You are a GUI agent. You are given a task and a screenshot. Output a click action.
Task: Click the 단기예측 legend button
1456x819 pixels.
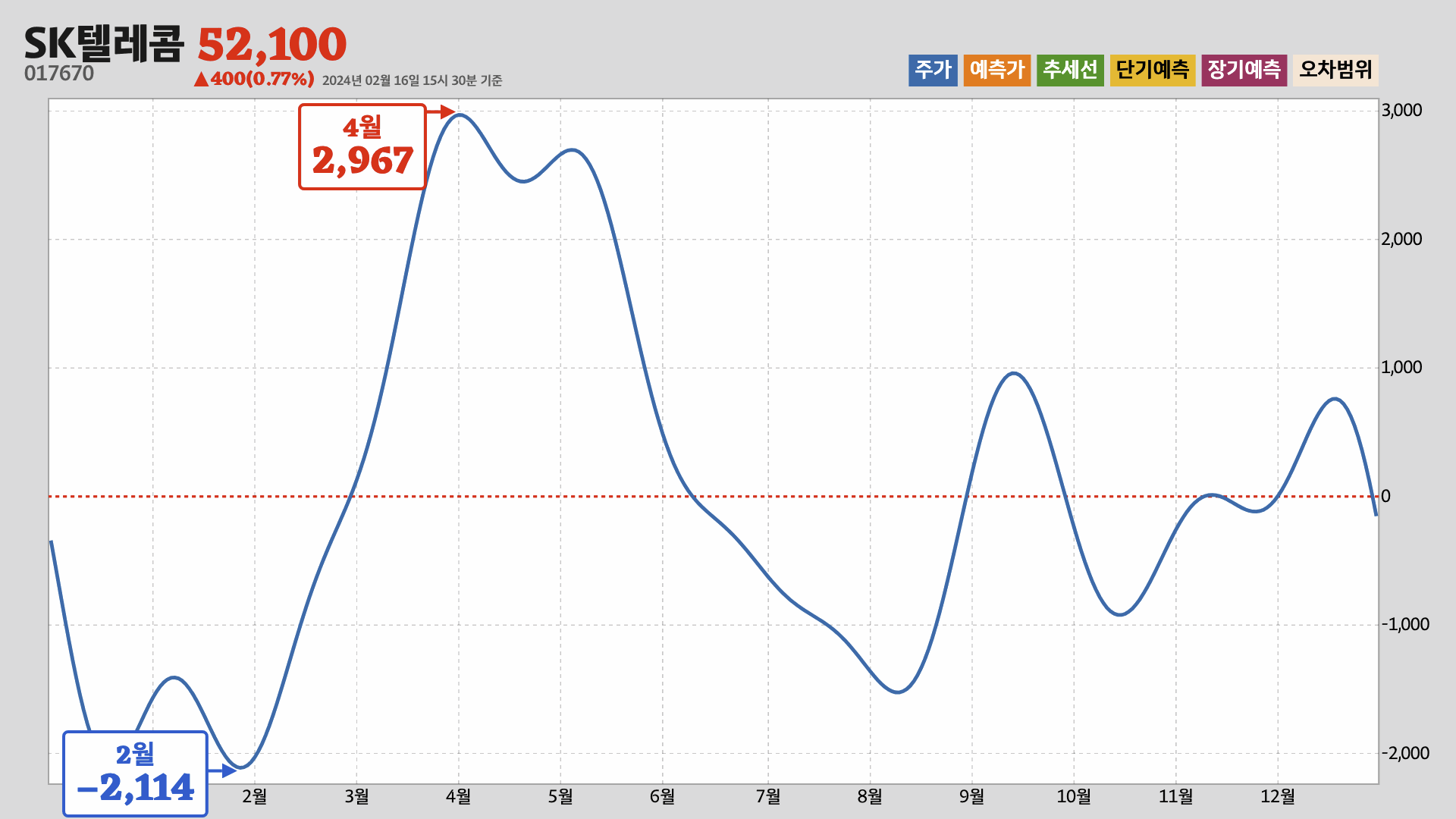tap(1153, 71)
